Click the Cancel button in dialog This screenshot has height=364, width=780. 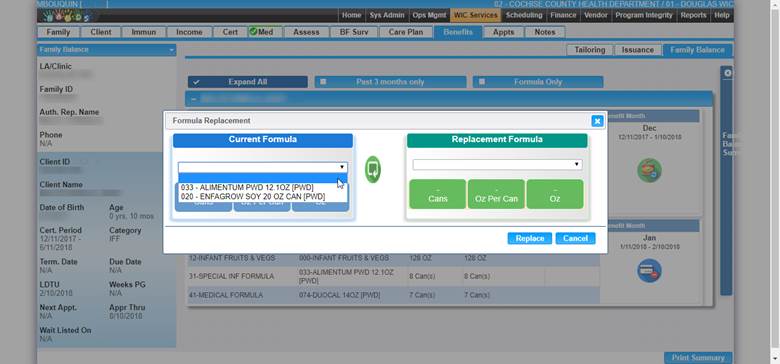coord(576,239)
